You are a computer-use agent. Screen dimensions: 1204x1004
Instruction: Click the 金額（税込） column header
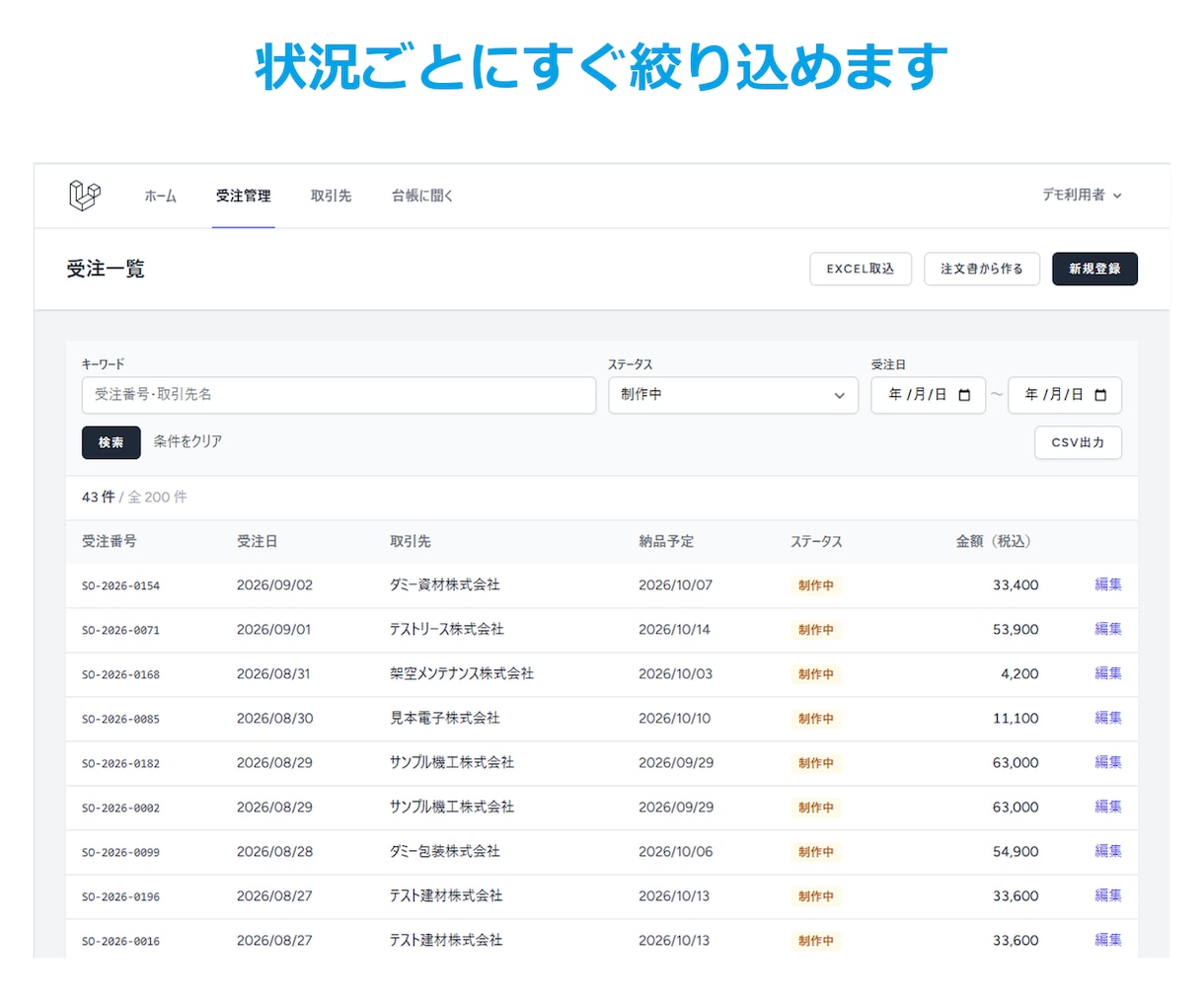click(997, 541)
